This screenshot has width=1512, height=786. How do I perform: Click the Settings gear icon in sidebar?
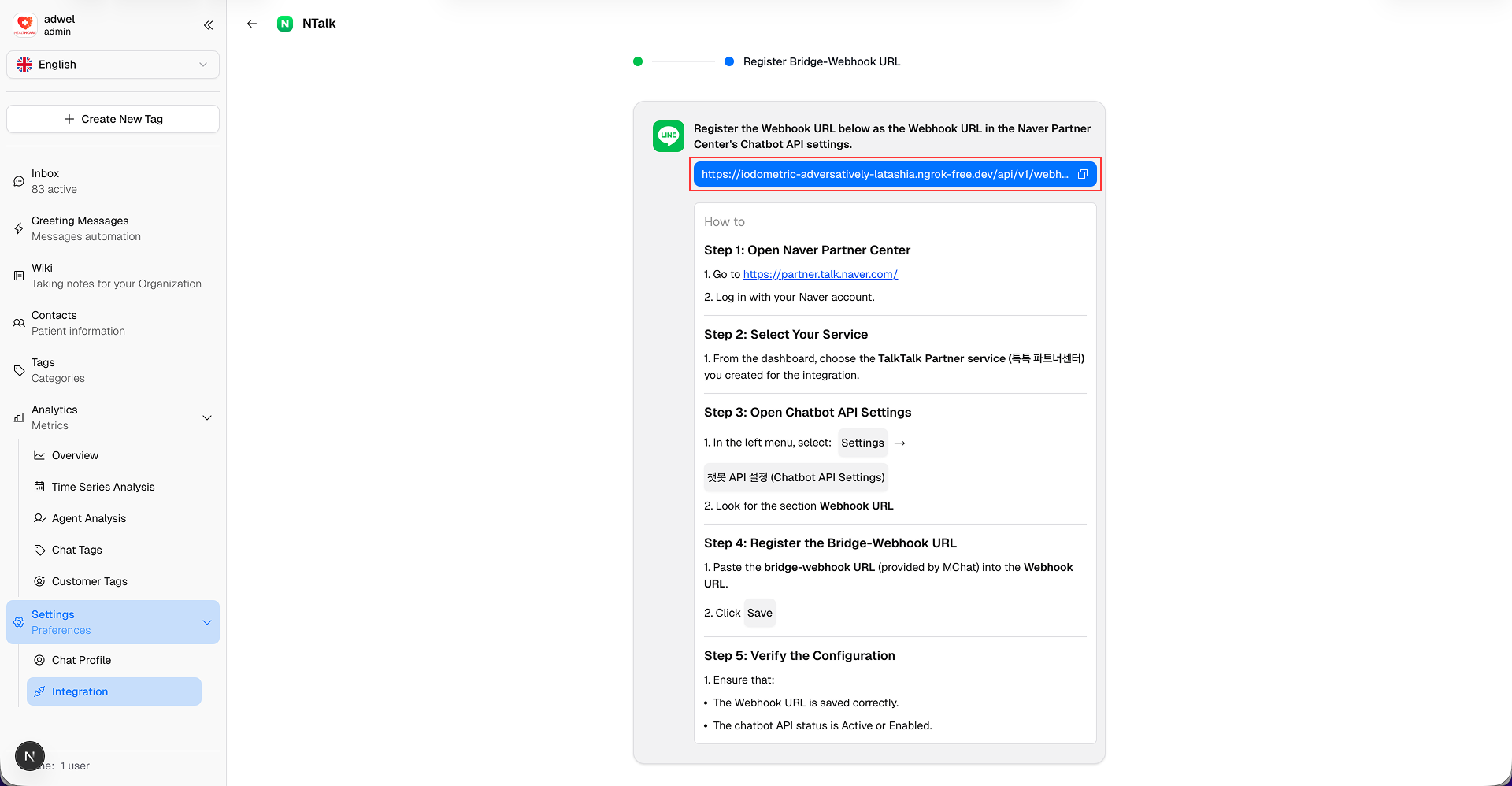tap(20, 622)
